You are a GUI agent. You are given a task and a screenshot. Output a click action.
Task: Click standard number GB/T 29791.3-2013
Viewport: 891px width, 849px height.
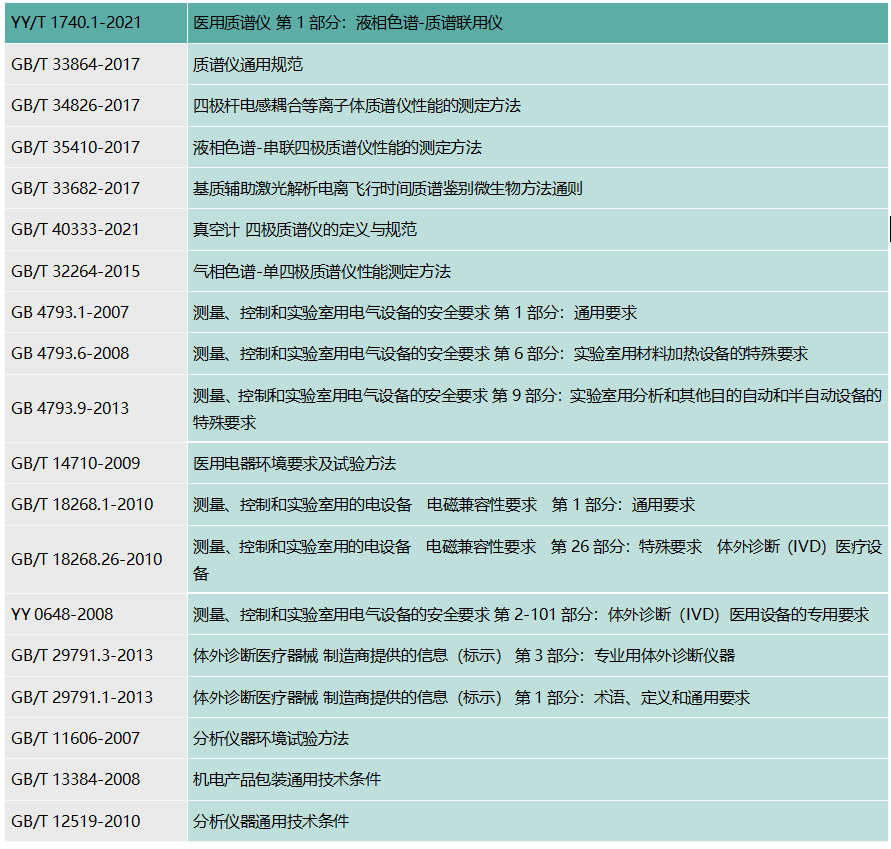click(x=82, y=656)
